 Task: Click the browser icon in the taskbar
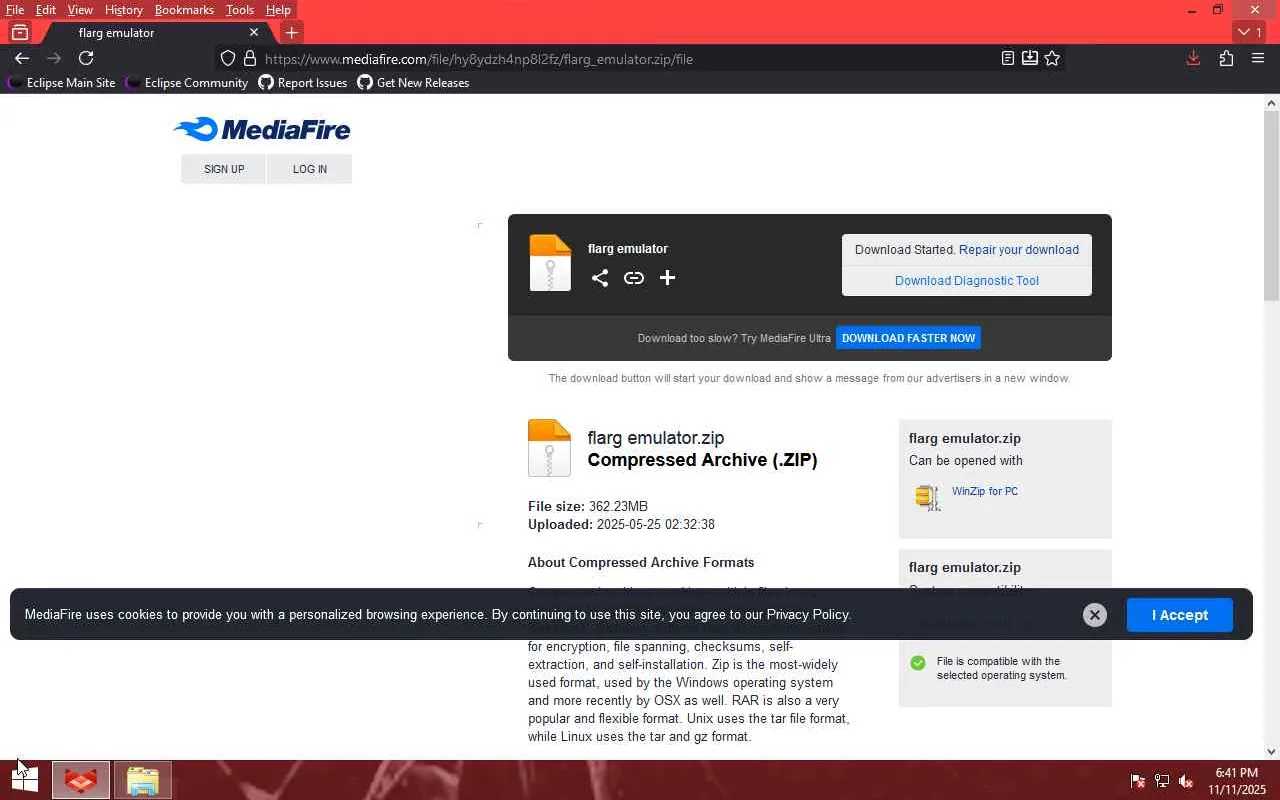pyautogui.click(x=81, y=780)
